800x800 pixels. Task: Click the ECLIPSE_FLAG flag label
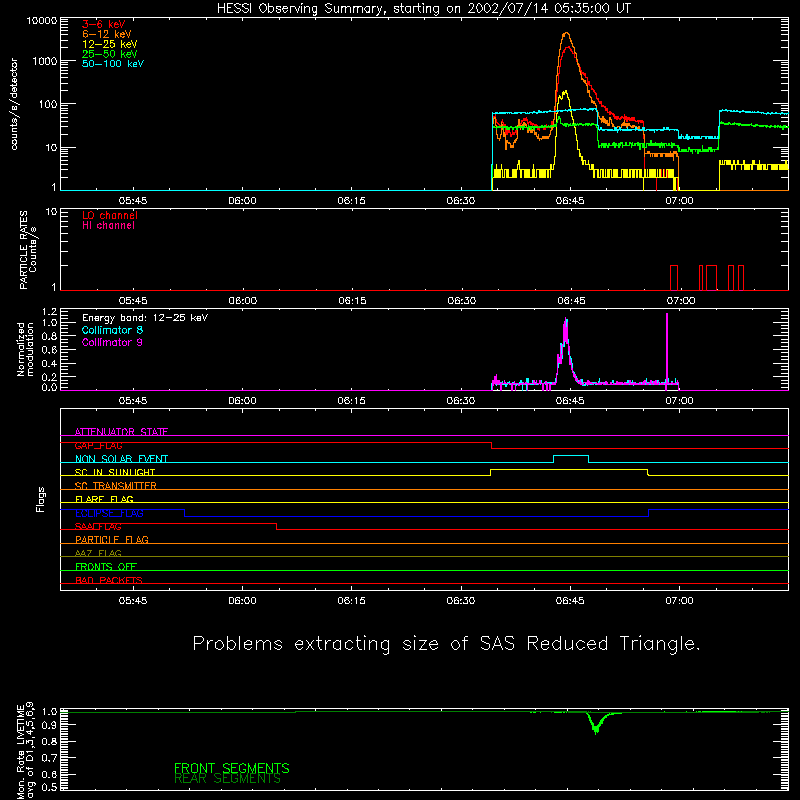click(109, 513)
